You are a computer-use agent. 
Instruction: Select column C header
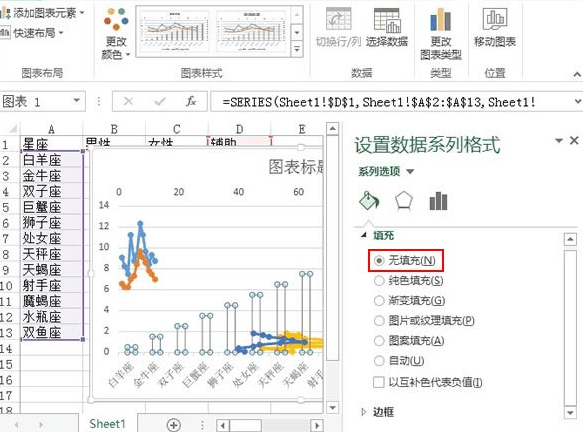tap(177, 129)
